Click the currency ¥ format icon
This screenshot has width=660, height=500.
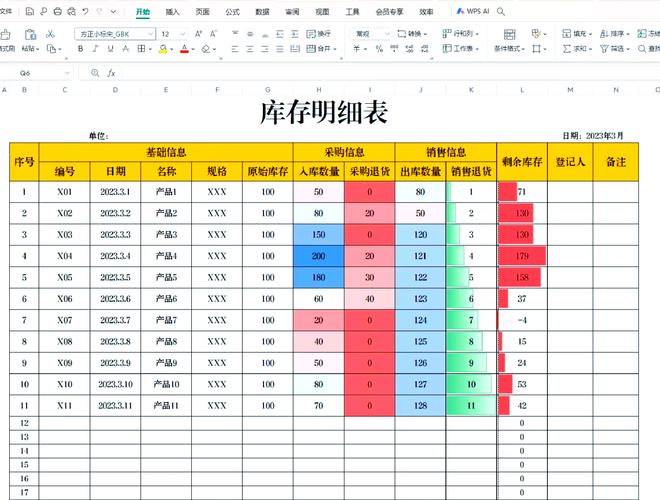click(x=357, y=49)
